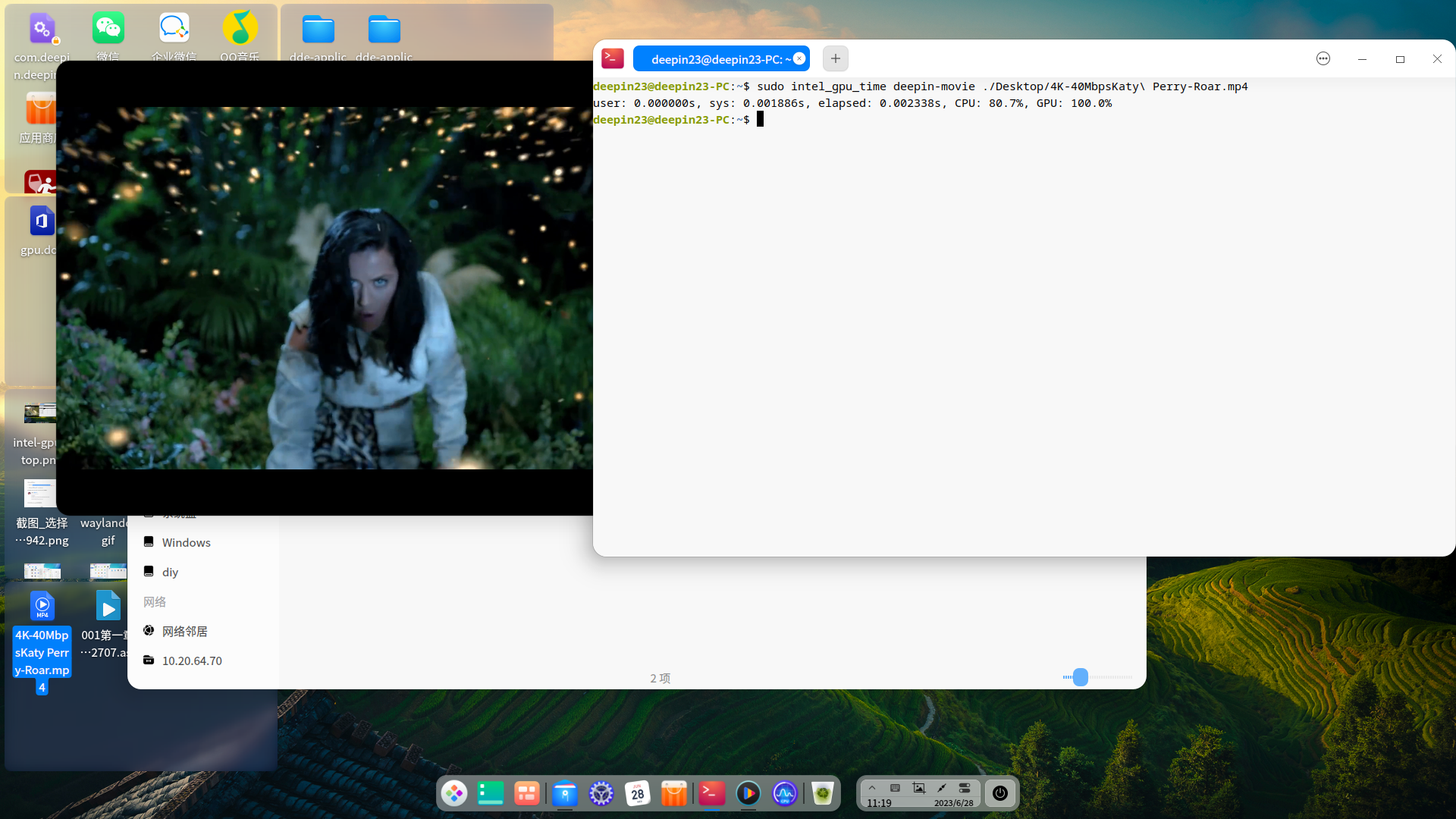
Task: Expand the system tray chevron
Action: tap(872, 788)
